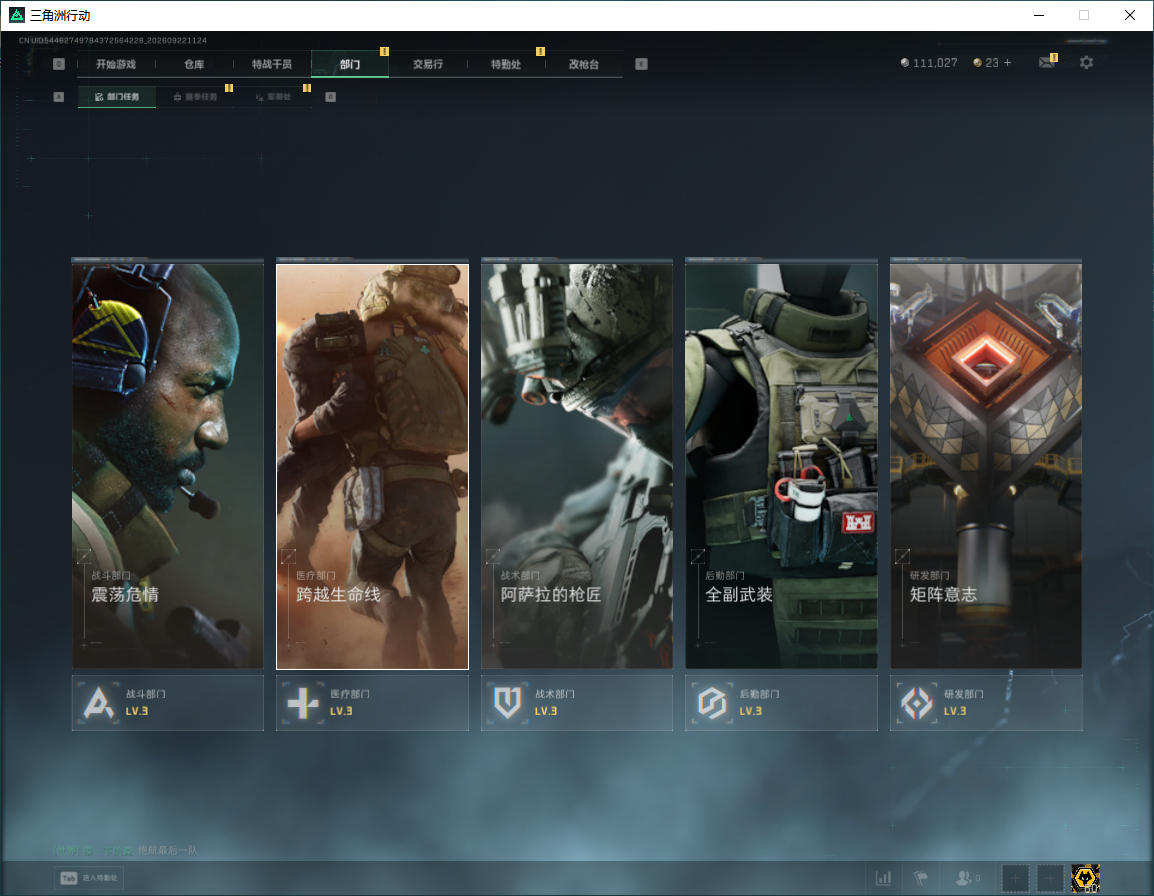Open the 跨越生命线 medical department card
Image resolution: width=1154 pixels, height=896 pixels.
[x=372, y=465]
